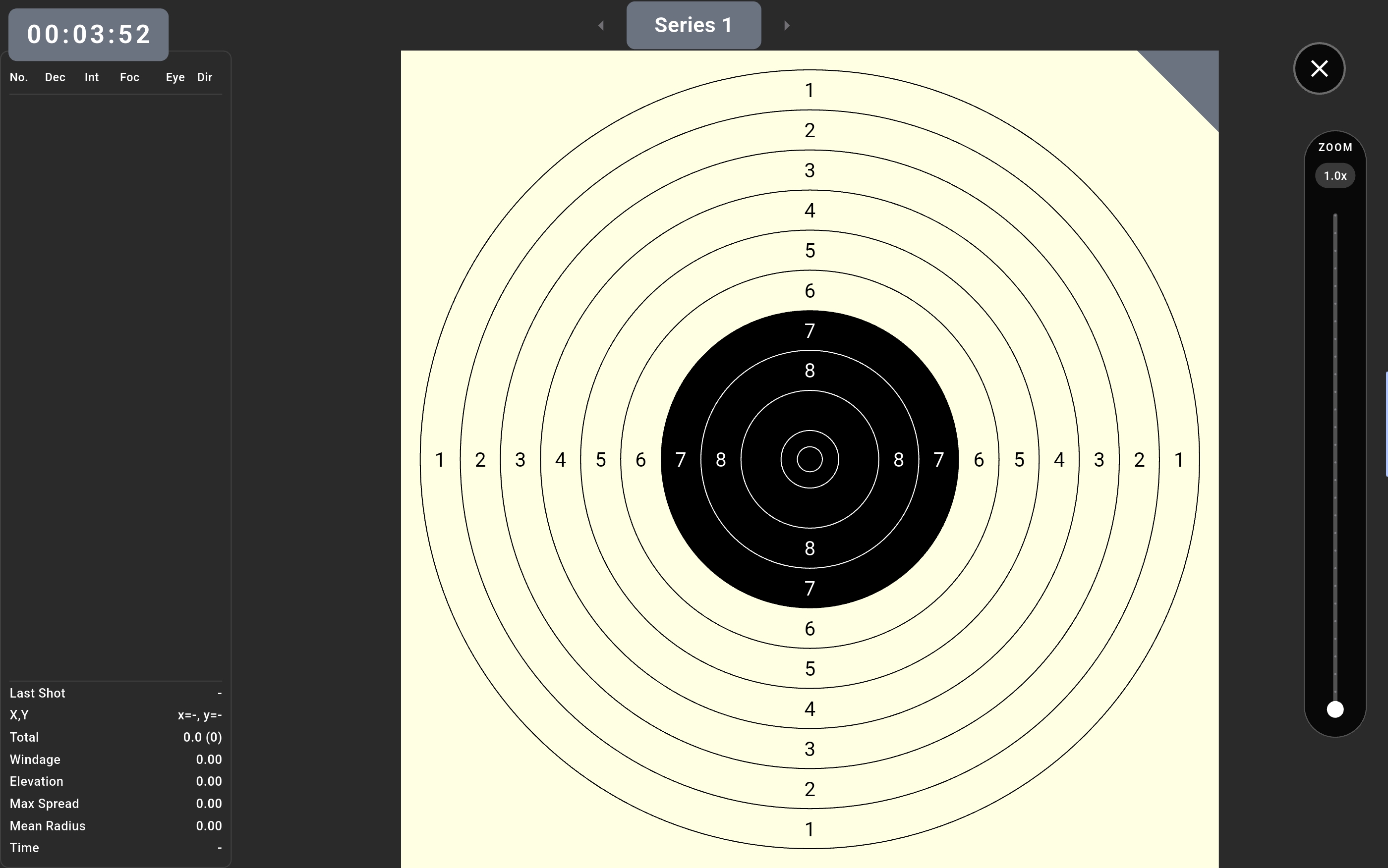1388x868 pixels.
Task: Click the blue handle on right edge
Action: point(1387,424)
